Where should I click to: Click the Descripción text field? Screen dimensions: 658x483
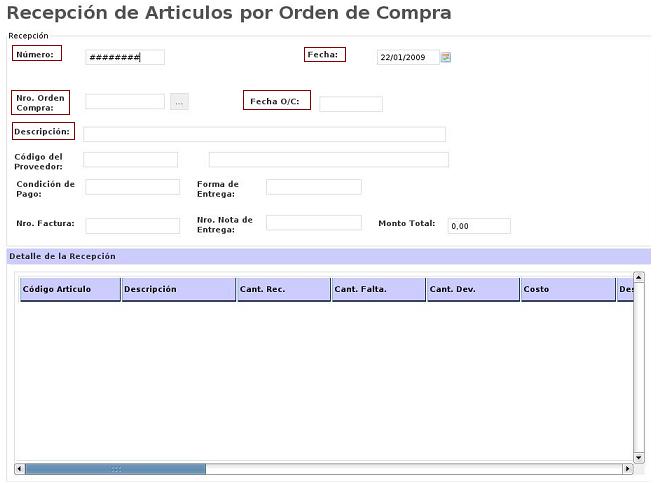pos(264,134)
